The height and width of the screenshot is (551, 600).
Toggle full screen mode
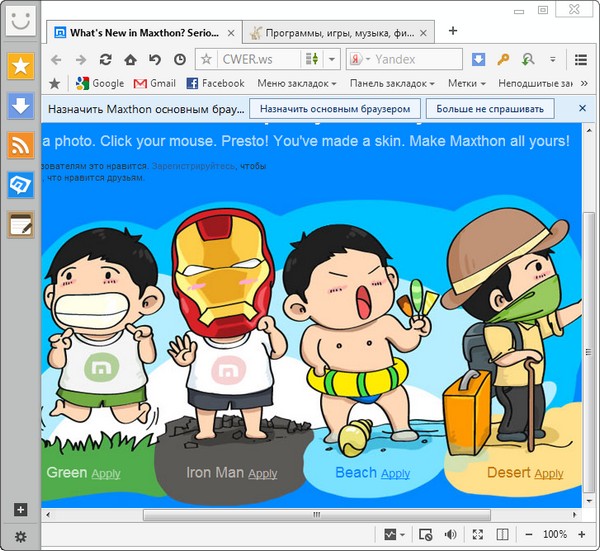click(x=477, y=535)
